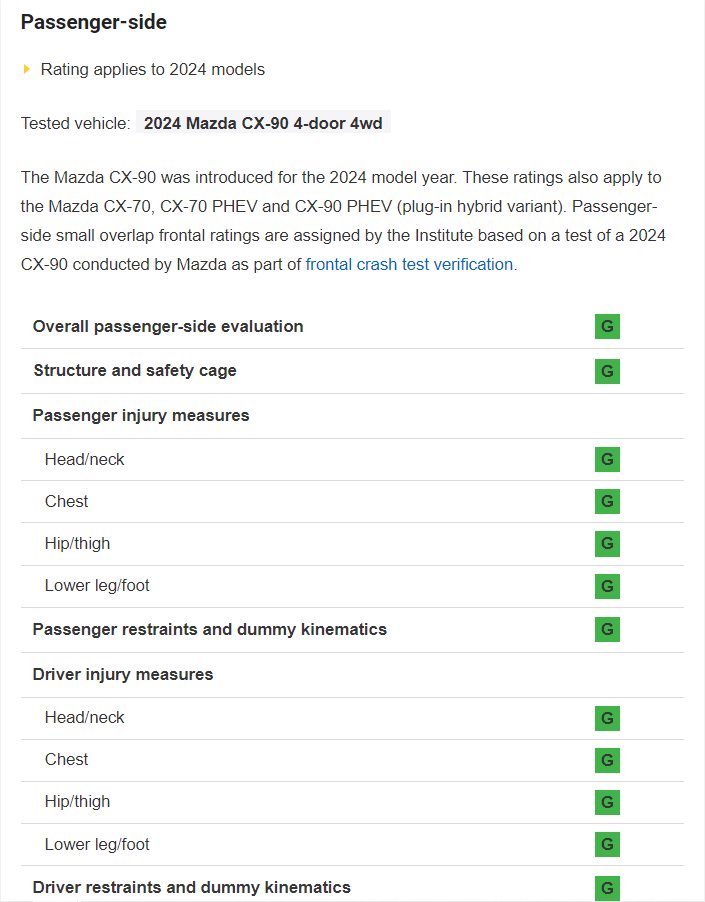Click the passenger Hip/thigh G rating icon
Viewport: 705px width, 902px height.
[607, 544]
